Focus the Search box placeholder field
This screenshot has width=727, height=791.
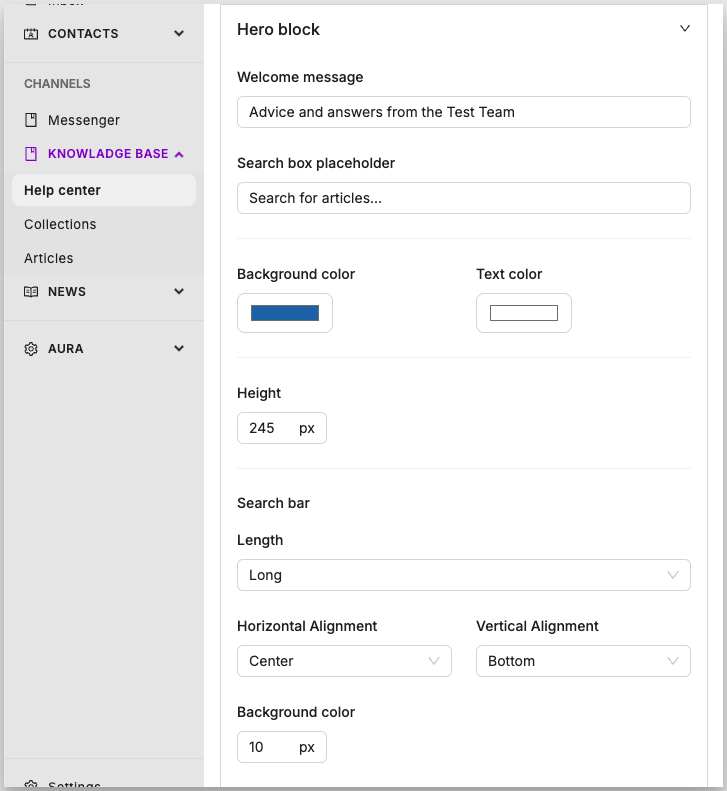pyautogui.click(x=464, y=198)
